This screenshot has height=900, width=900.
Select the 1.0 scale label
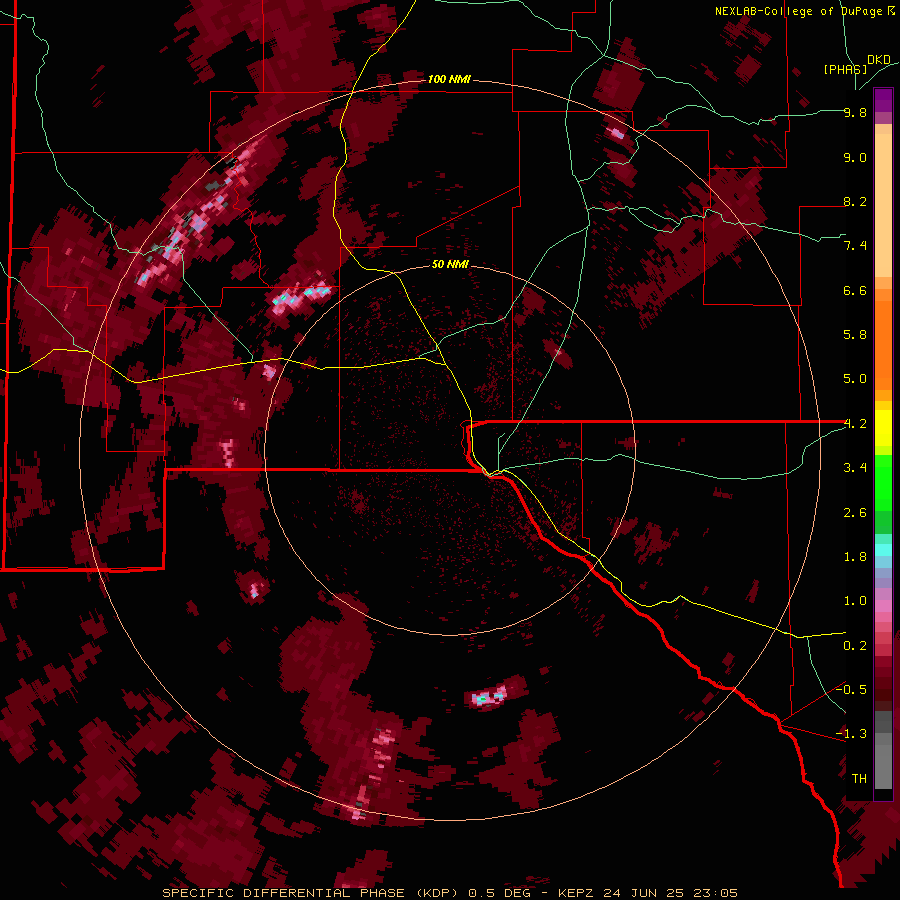[855, 601]
